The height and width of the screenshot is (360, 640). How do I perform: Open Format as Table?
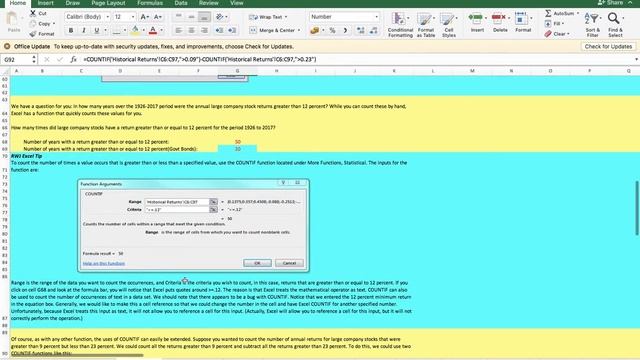point(426,25)
